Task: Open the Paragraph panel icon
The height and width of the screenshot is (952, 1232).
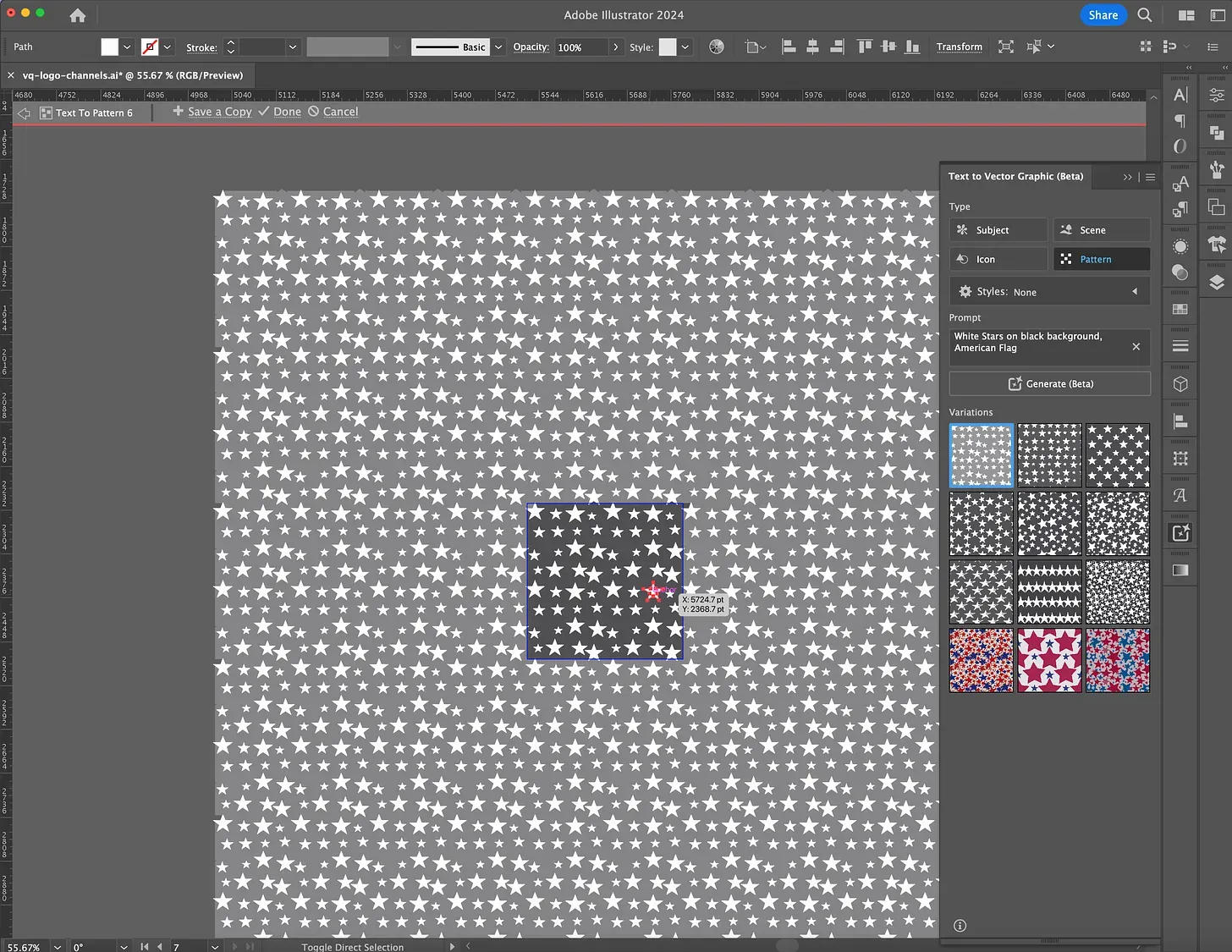Action: [x=1180, y=120]
